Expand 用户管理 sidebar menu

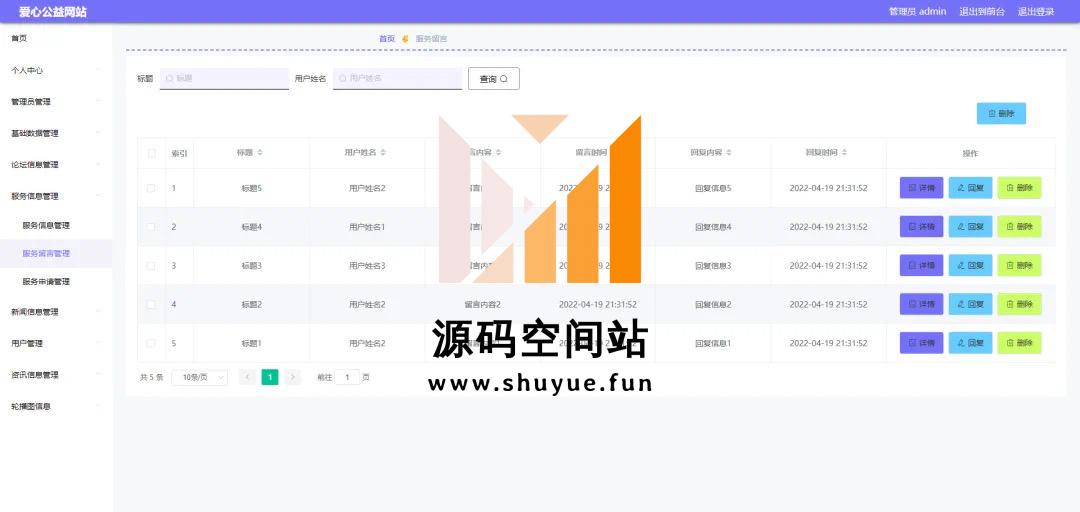(56, 343)
